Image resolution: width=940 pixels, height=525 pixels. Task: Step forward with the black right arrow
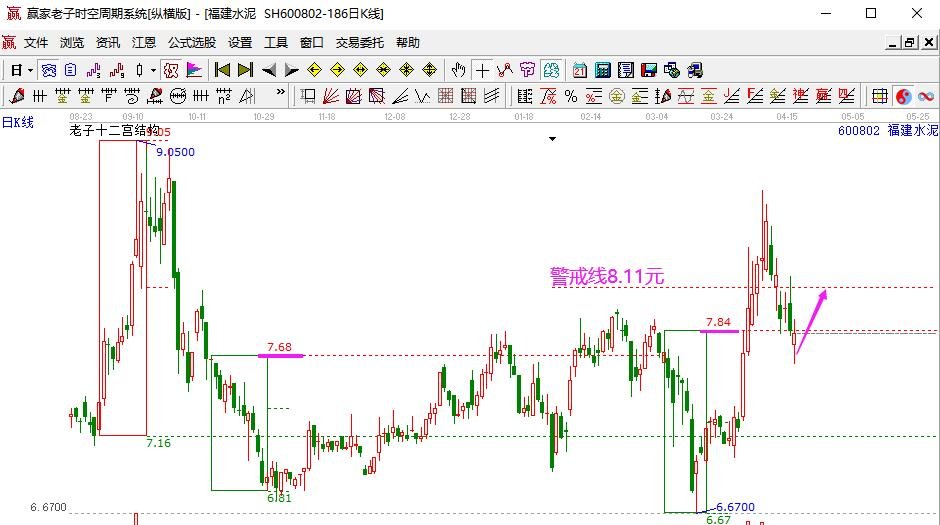[x=291, y=70]
